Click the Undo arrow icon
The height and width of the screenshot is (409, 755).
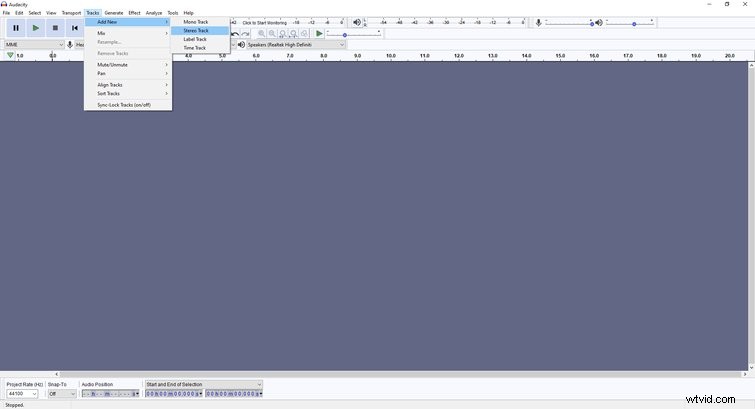(x=235, y=34)
